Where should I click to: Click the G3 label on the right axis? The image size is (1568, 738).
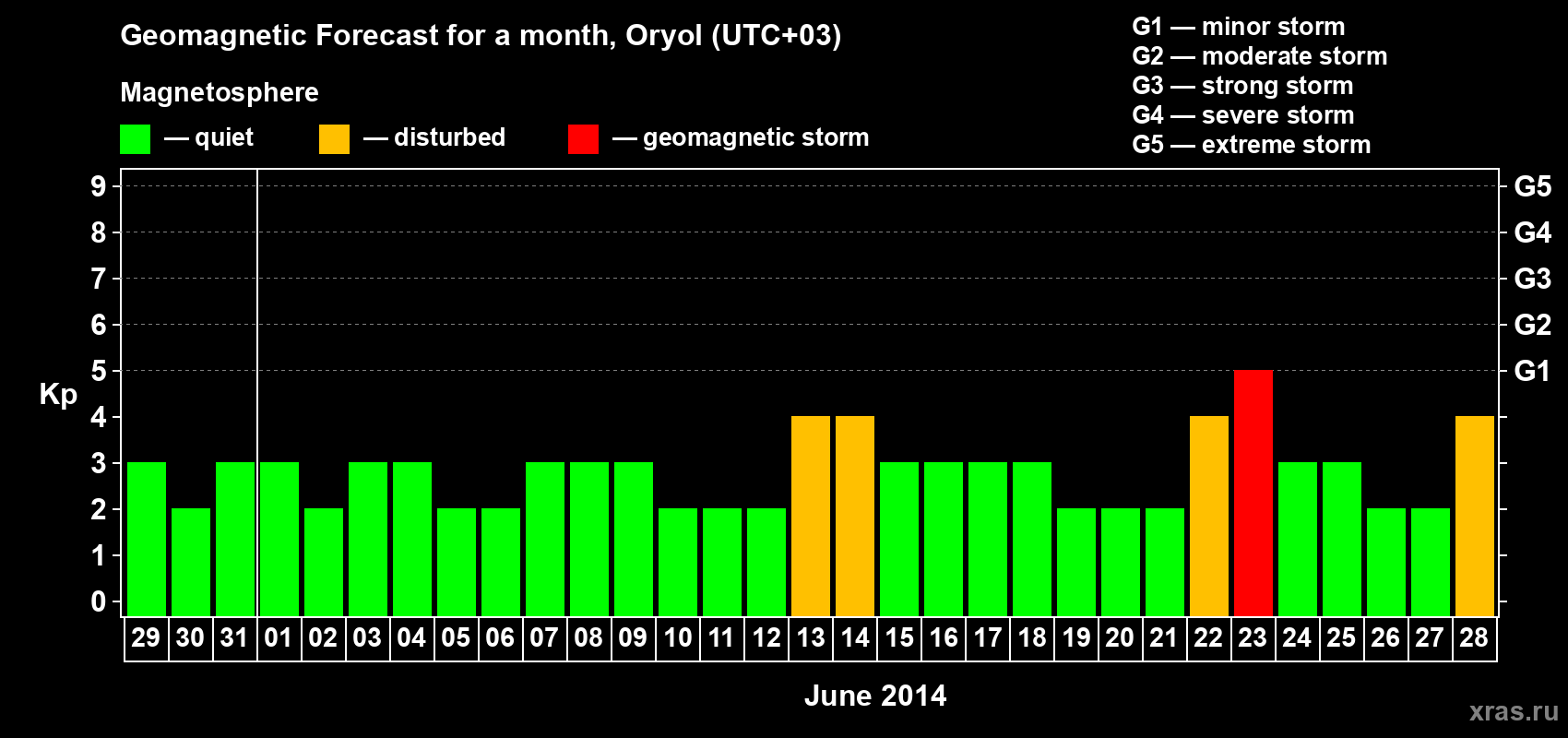click(x=1533, y=279)
